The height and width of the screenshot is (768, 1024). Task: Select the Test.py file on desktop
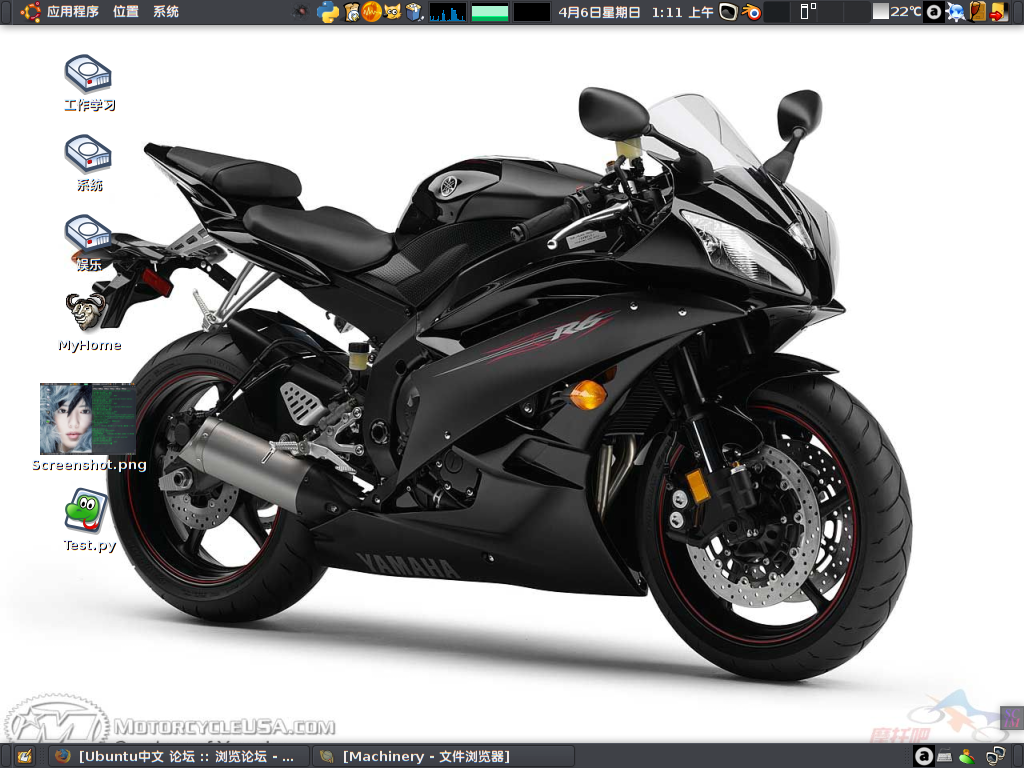click(89, 520)
